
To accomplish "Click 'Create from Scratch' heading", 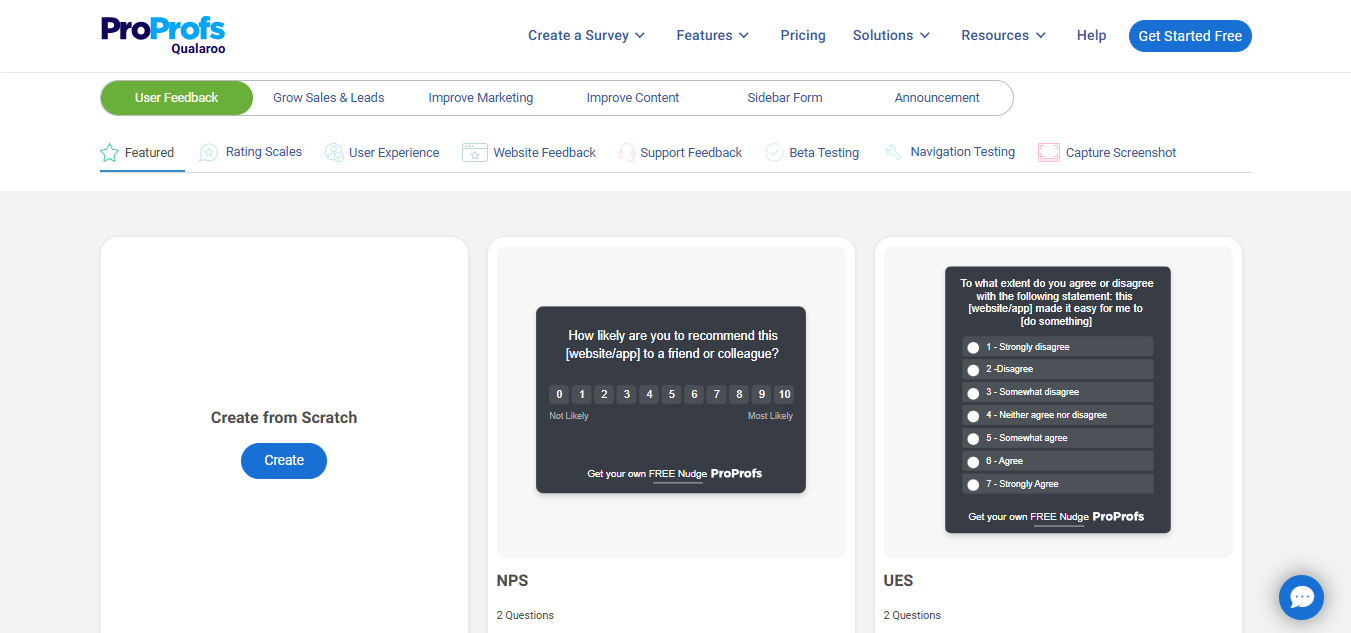I will (284, 418).
